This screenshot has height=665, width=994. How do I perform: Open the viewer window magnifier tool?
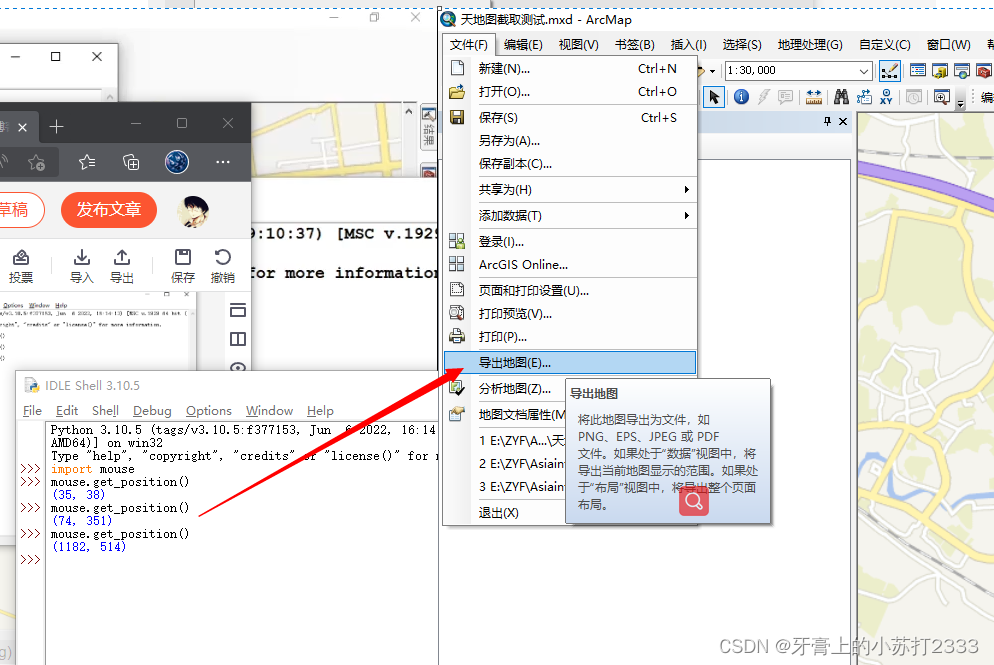click(941, 97)
